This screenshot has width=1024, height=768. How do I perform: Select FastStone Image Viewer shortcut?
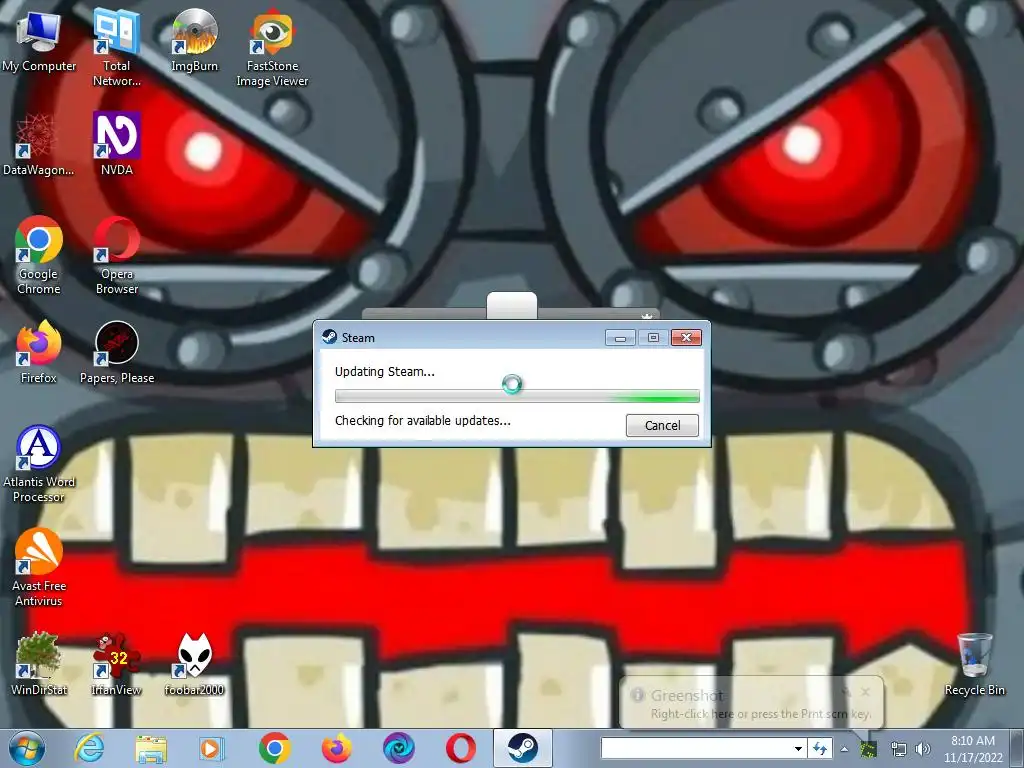272,48
